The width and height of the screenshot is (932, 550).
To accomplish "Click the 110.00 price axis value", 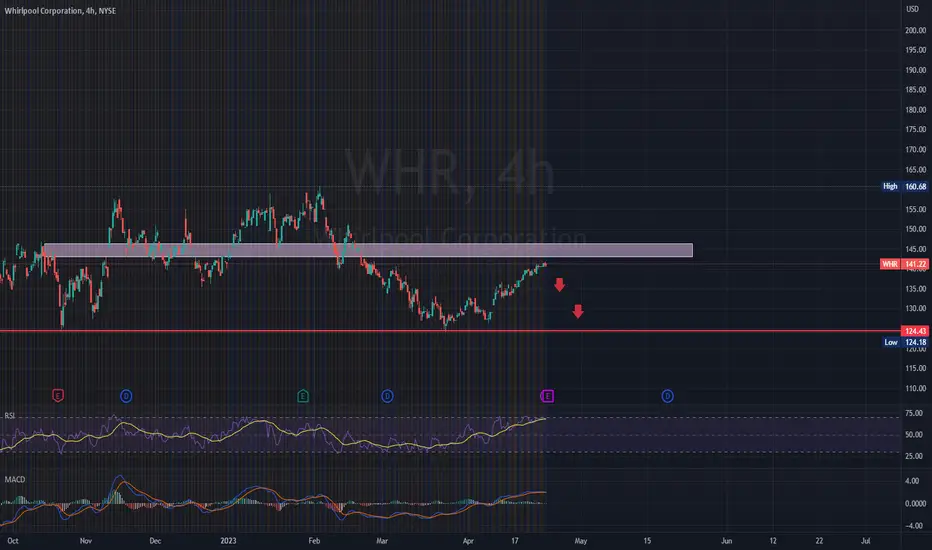I will (915, 388).
